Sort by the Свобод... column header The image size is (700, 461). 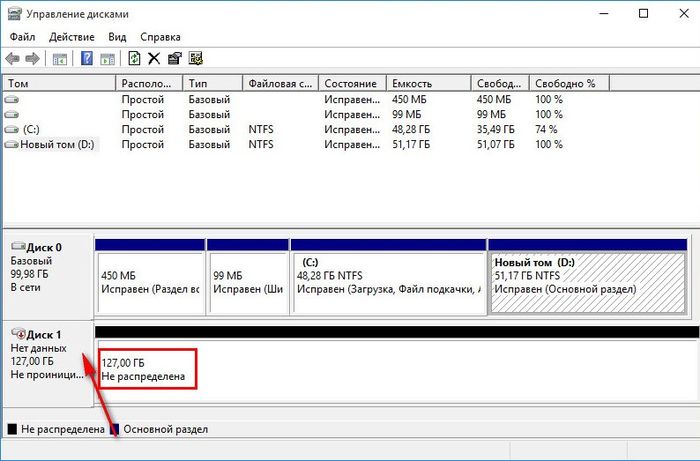point(500,83)
